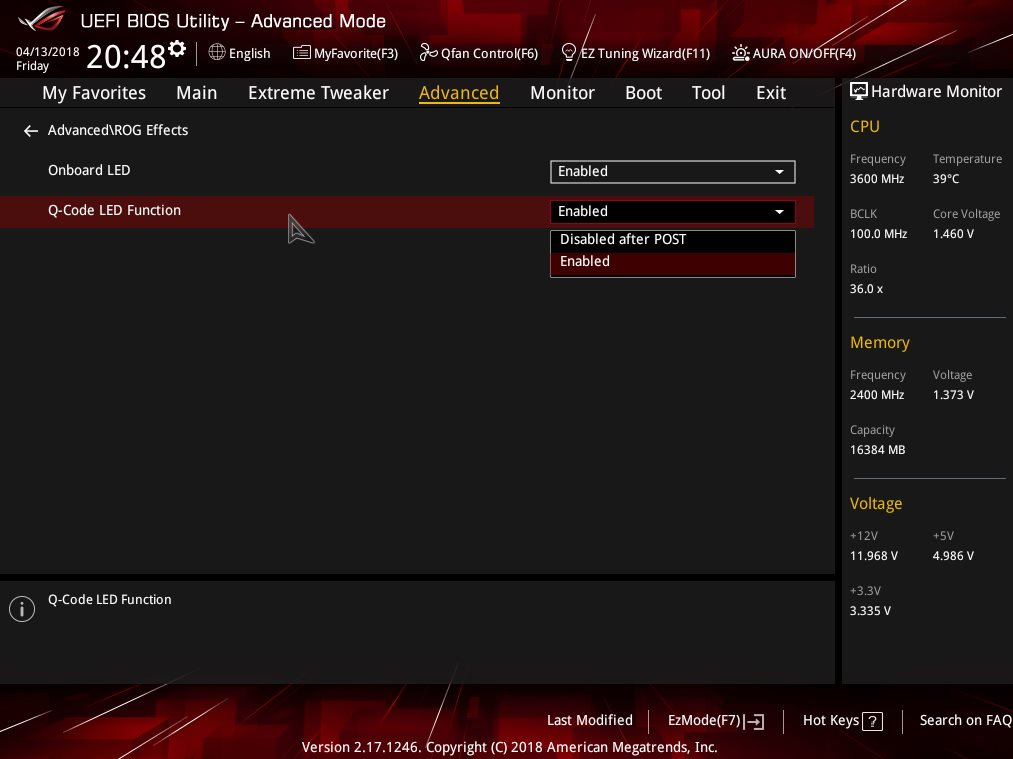1013x759 pixels.
Task: Click the Memory frequency 2400 MHz value
Action: click(877, 395)
